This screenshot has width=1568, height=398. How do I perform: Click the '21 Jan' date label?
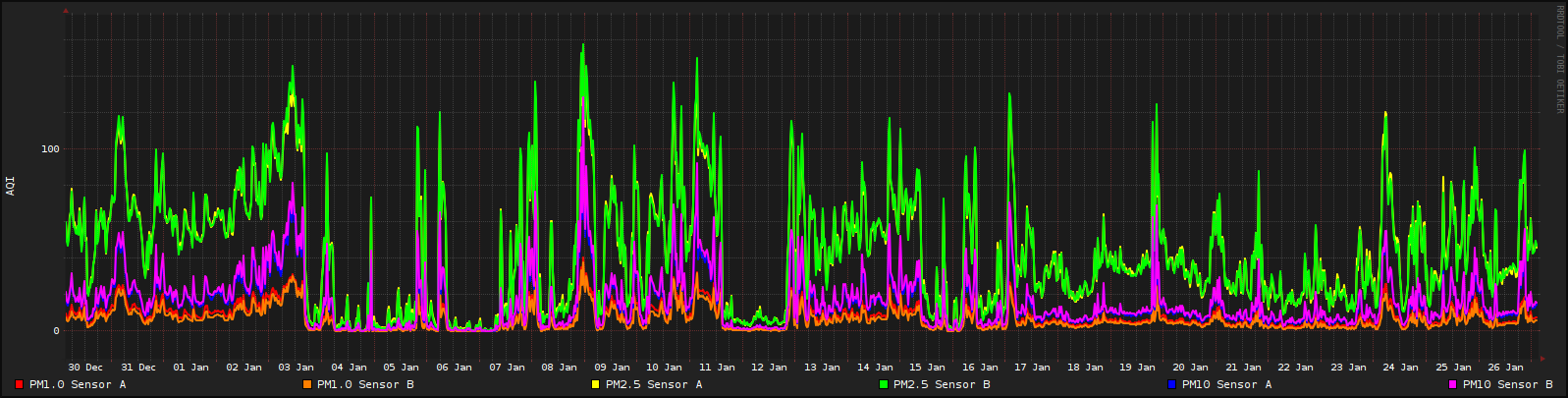tap(1245, 368)
